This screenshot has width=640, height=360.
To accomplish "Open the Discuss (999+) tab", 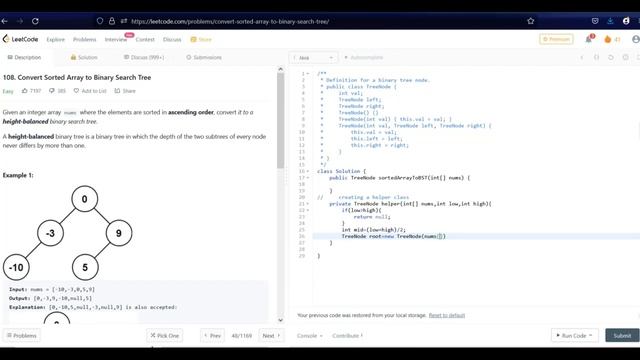I will point(144,58).
